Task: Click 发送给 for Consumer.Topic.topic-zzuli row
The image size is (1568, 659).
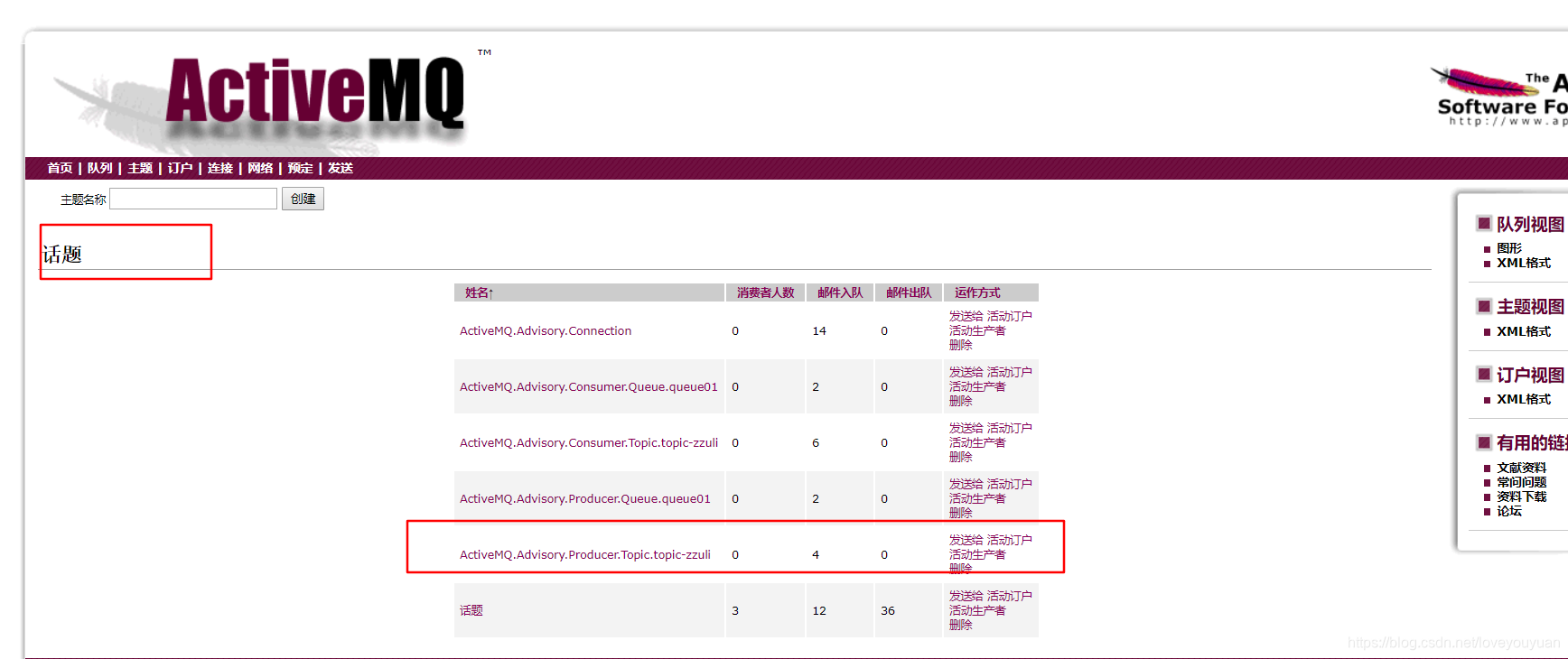Action: tap(966, 428)
